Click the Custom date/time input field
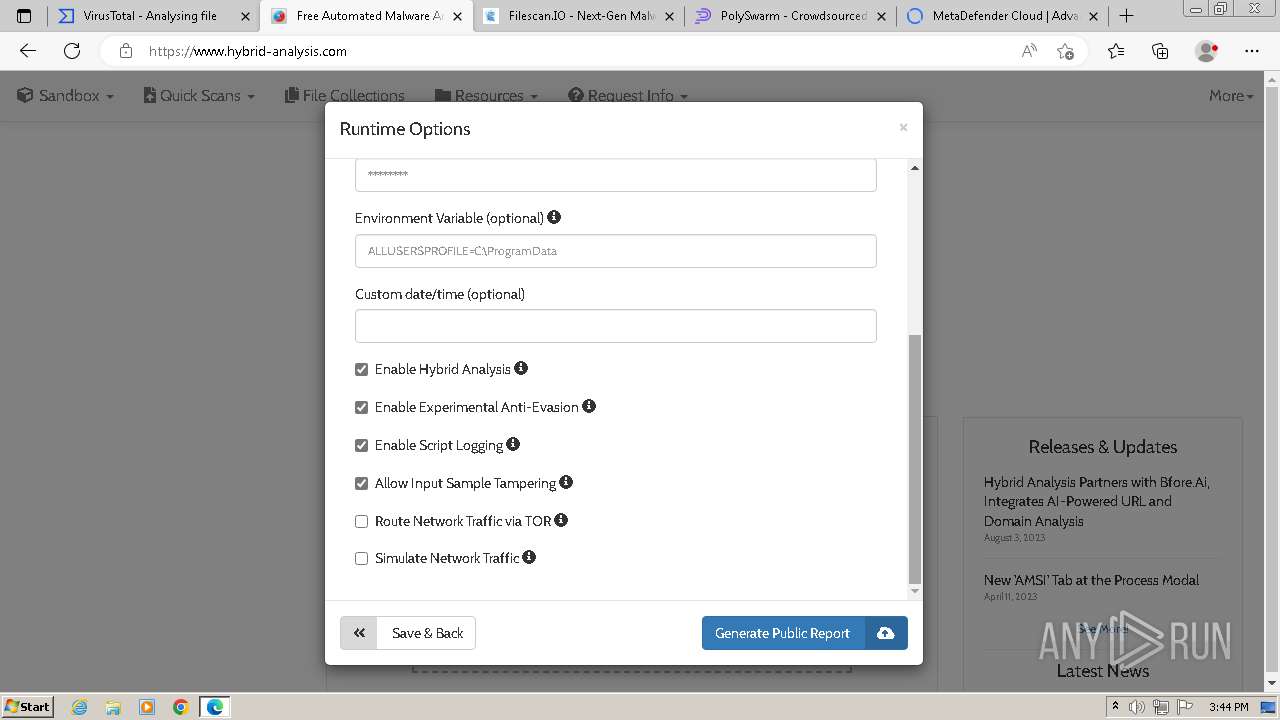 pyautogui.click(x=615, y=326)
